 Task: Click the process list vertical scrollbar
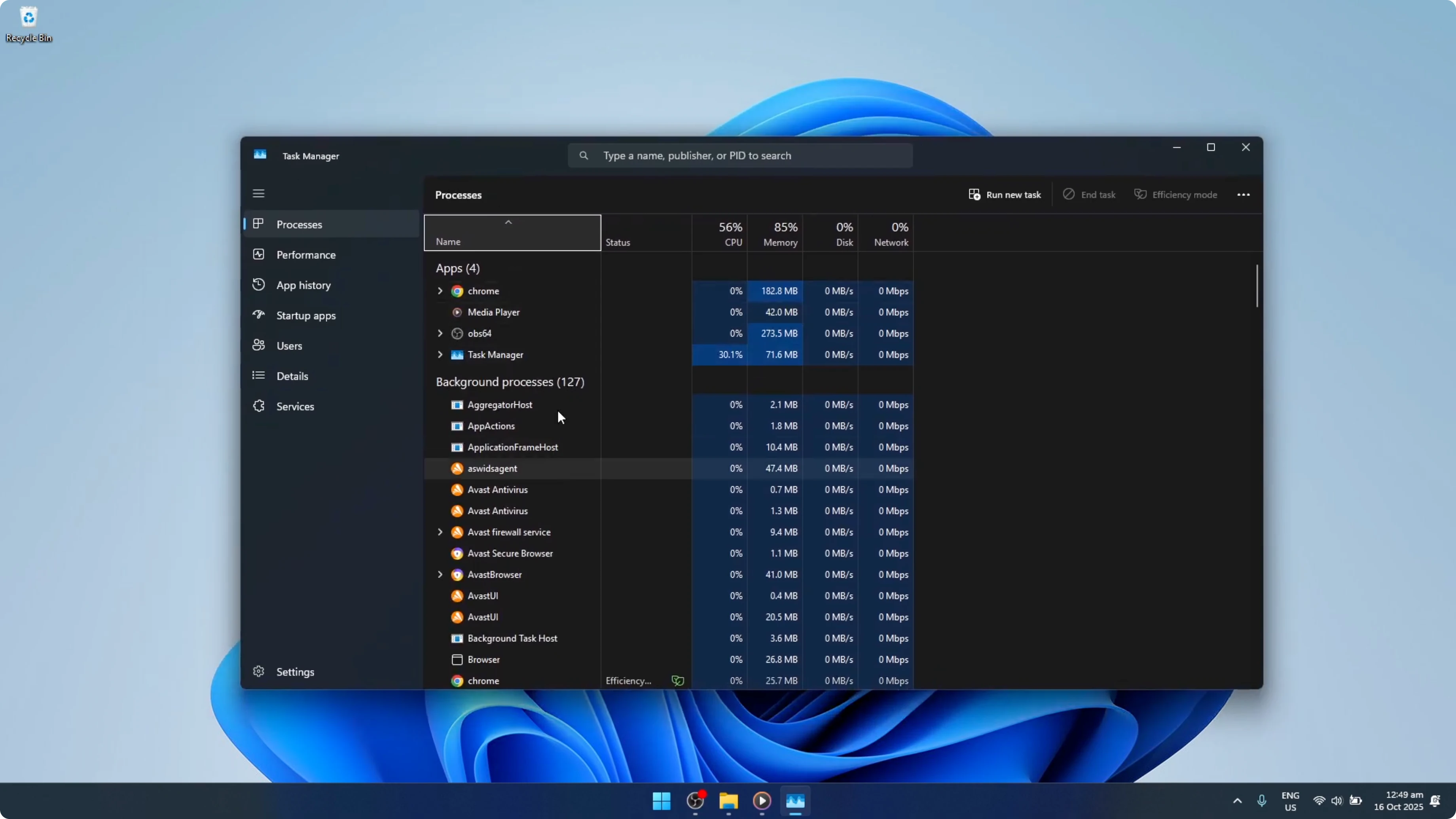(1257, 286)
